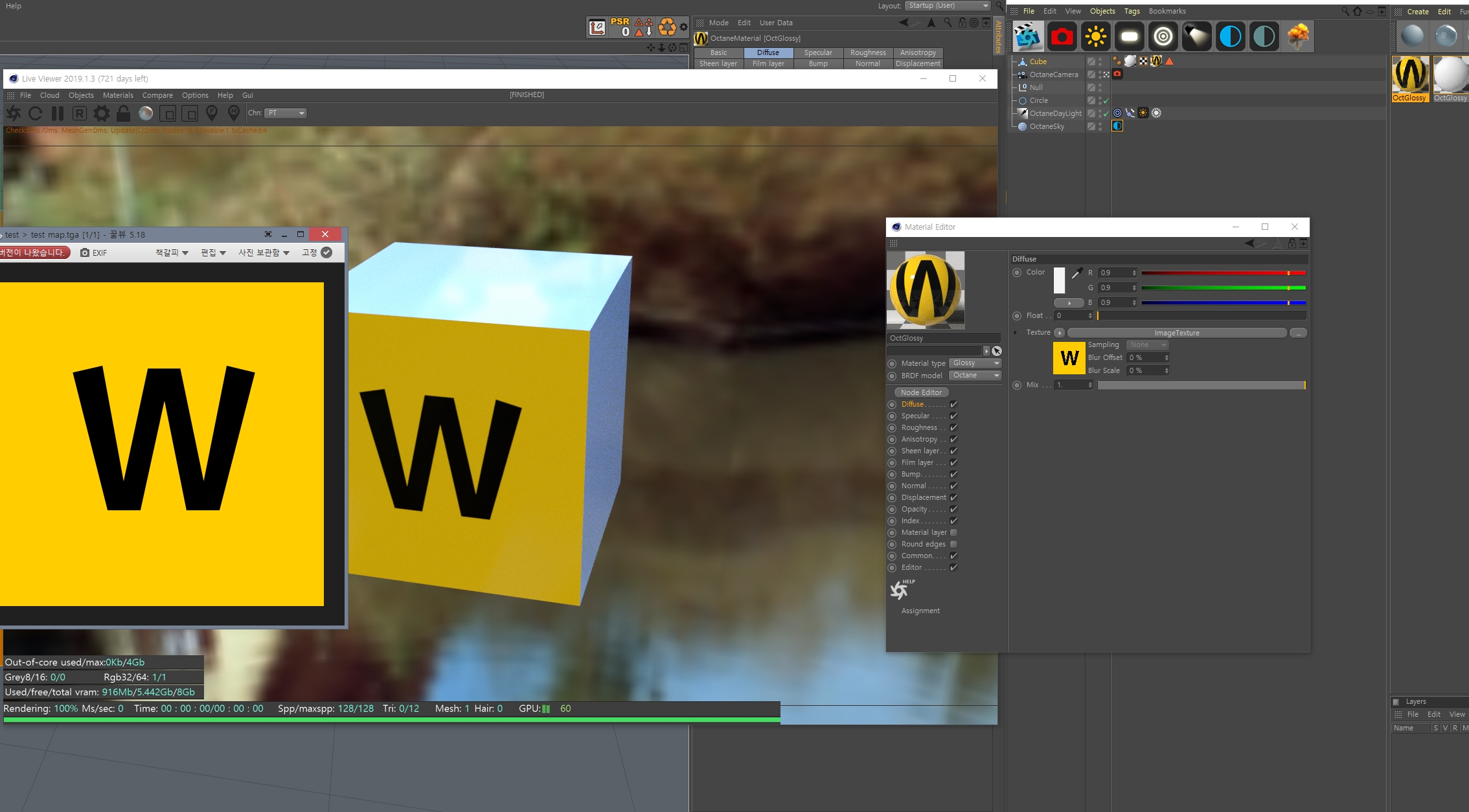
Task: Pause rendering in Live Viewer toolbar
Action: pos(58,113)
